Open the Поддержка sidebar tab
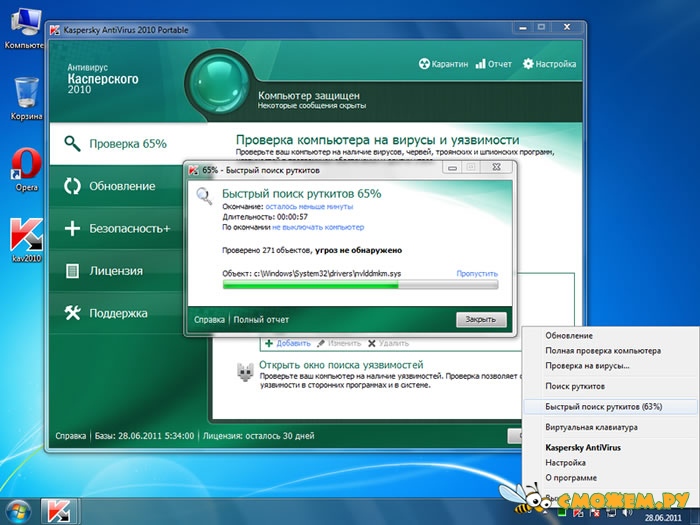The image size is (700, 525). click(x=116, y=313)
